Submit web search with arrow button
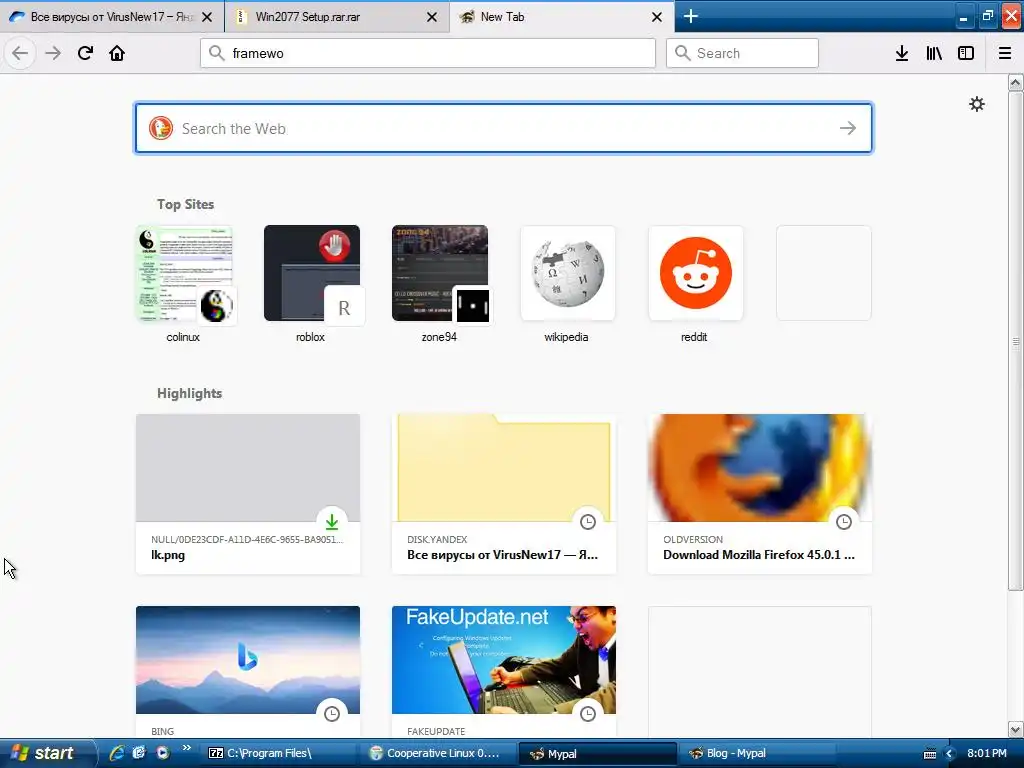Screen dimensions: 1024x768 click(848, 128)
